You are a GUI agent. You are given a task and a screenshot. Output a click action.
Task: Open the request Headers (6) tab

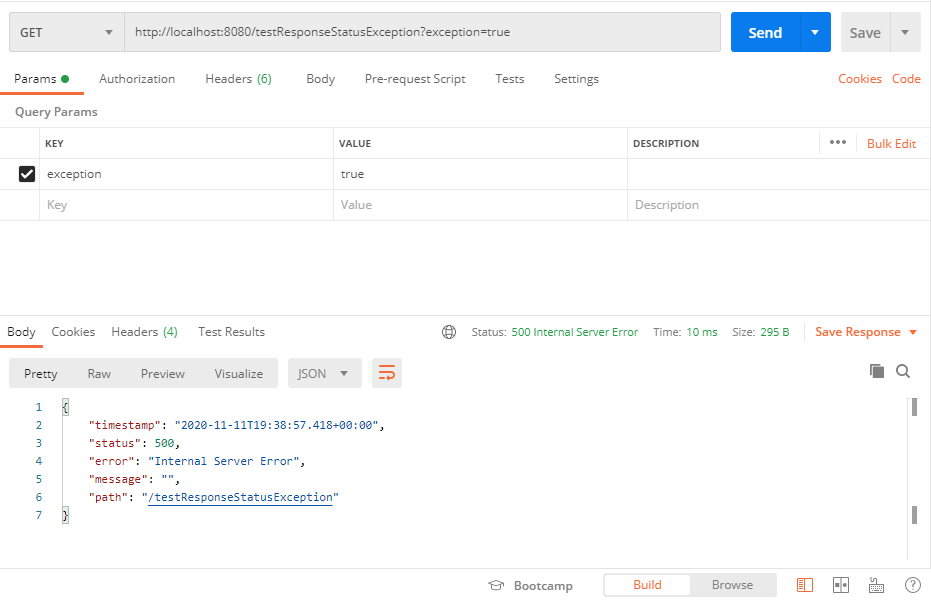pos(239,79)
